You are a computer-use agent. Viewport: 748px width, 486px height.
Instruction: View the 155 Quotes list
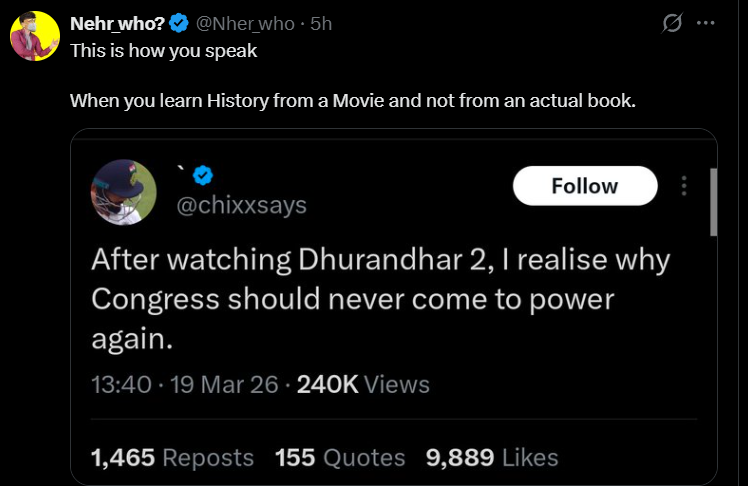[340, 458]
